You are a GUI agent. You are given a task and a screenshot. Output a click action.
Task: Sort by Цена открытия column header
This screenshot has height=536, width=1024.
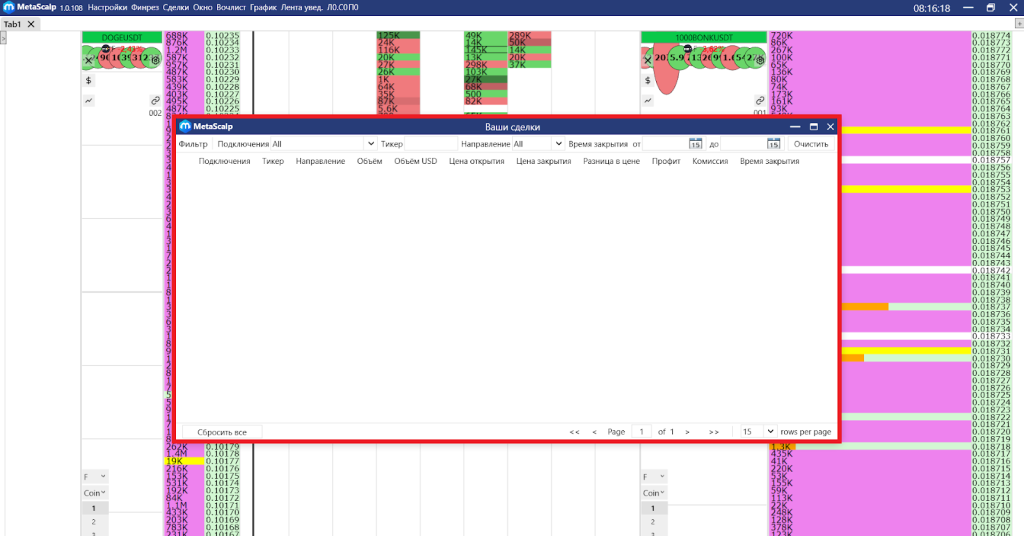pos(477,161)
